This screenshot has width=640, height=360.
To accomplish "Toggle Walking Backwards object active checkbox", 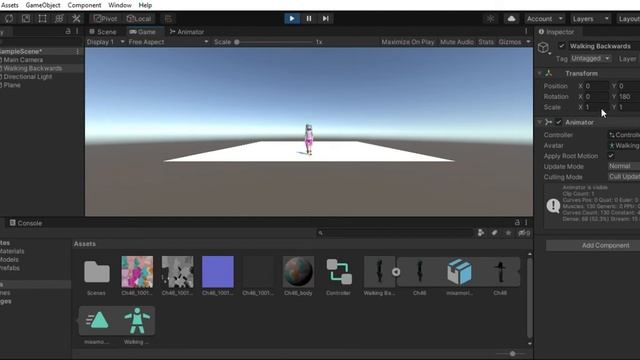I will pos(562,46).
